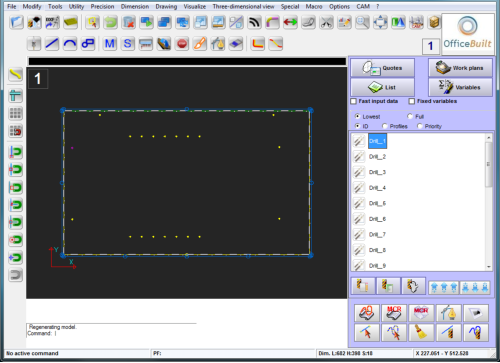
Task: Open the CAM menu
Action: point(363,6)
